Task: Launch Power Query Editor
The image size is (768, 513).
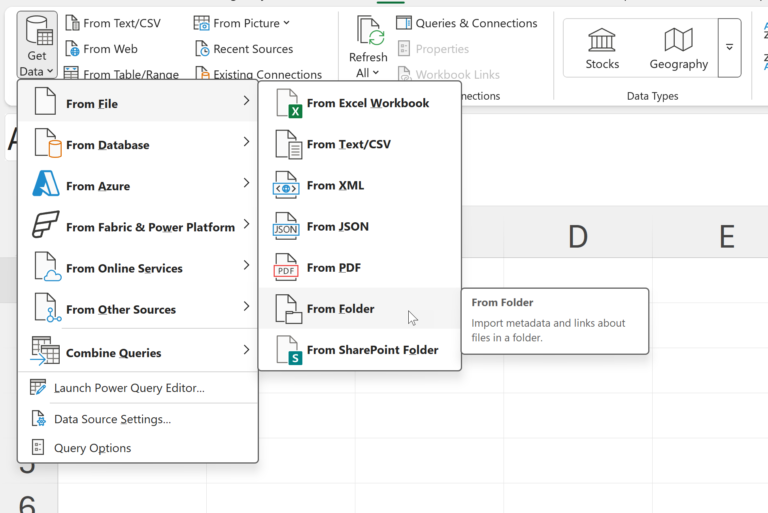Action: 128,388
